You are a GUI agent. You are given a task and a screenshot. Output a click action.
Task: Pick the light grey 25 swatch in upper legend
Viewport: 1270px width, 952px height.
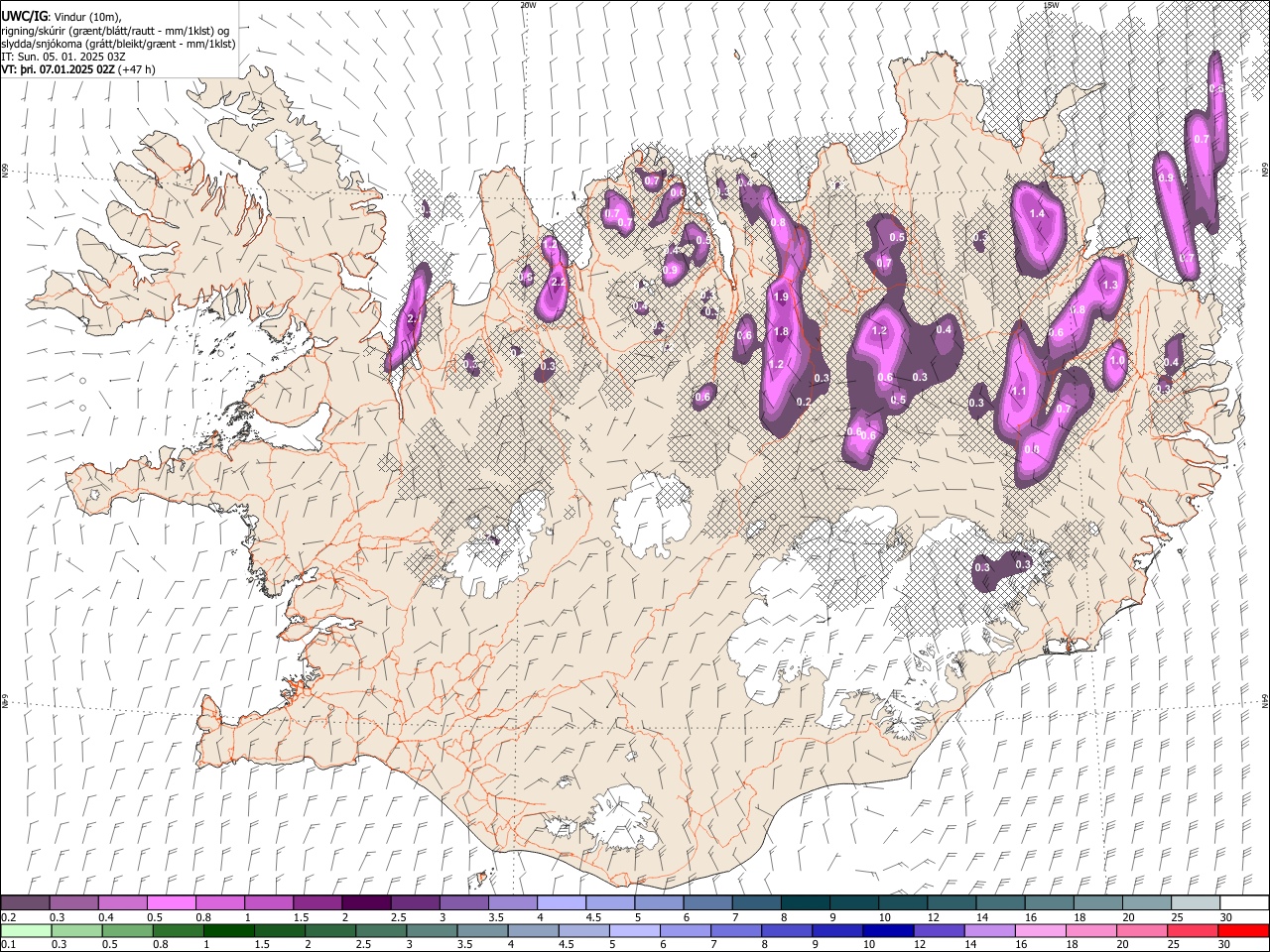pyautogui.click(x=1197, y=903)
